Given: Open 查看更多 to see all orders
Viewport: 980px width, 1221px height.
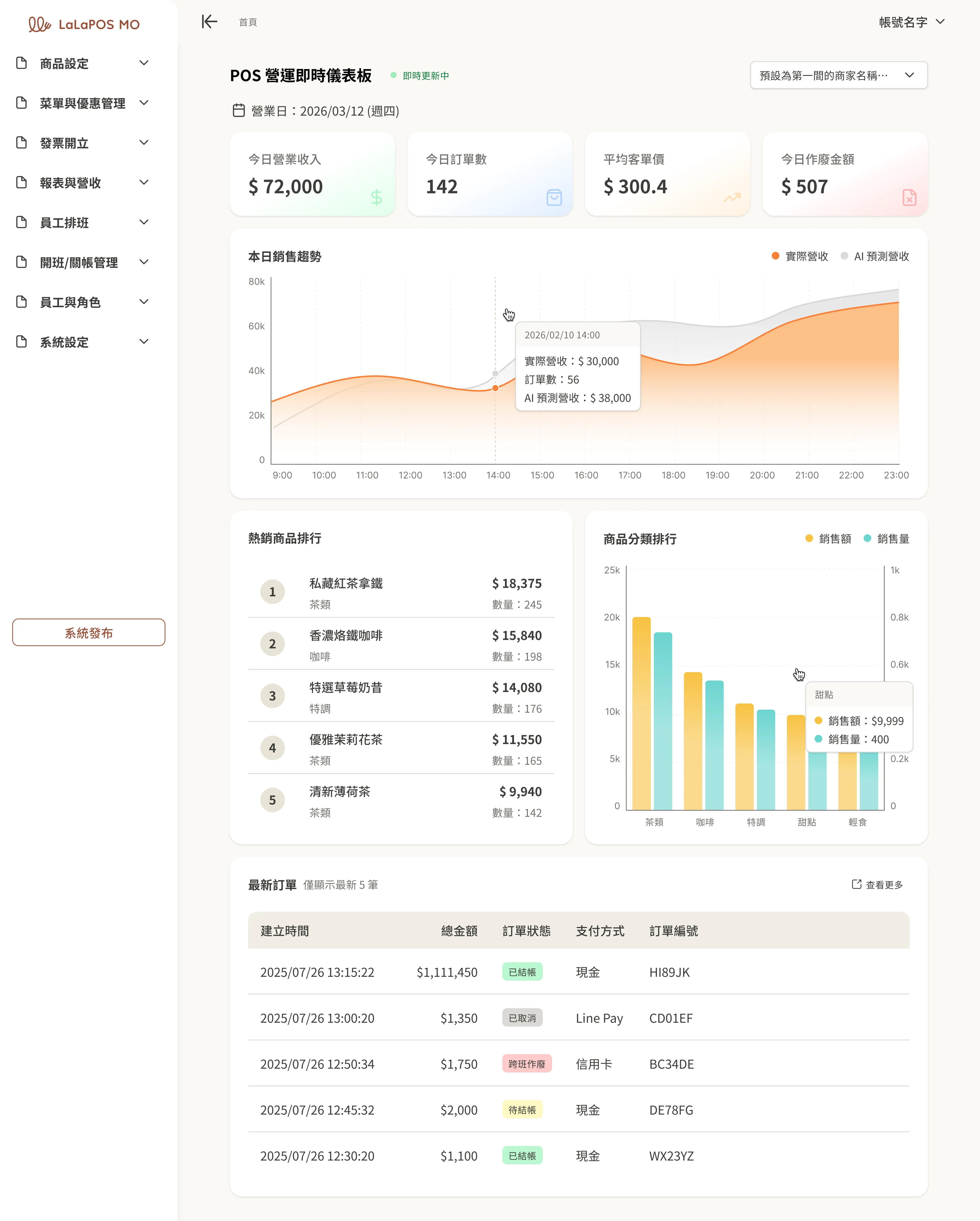Looking at the screenshot, I should coord(877,884).
